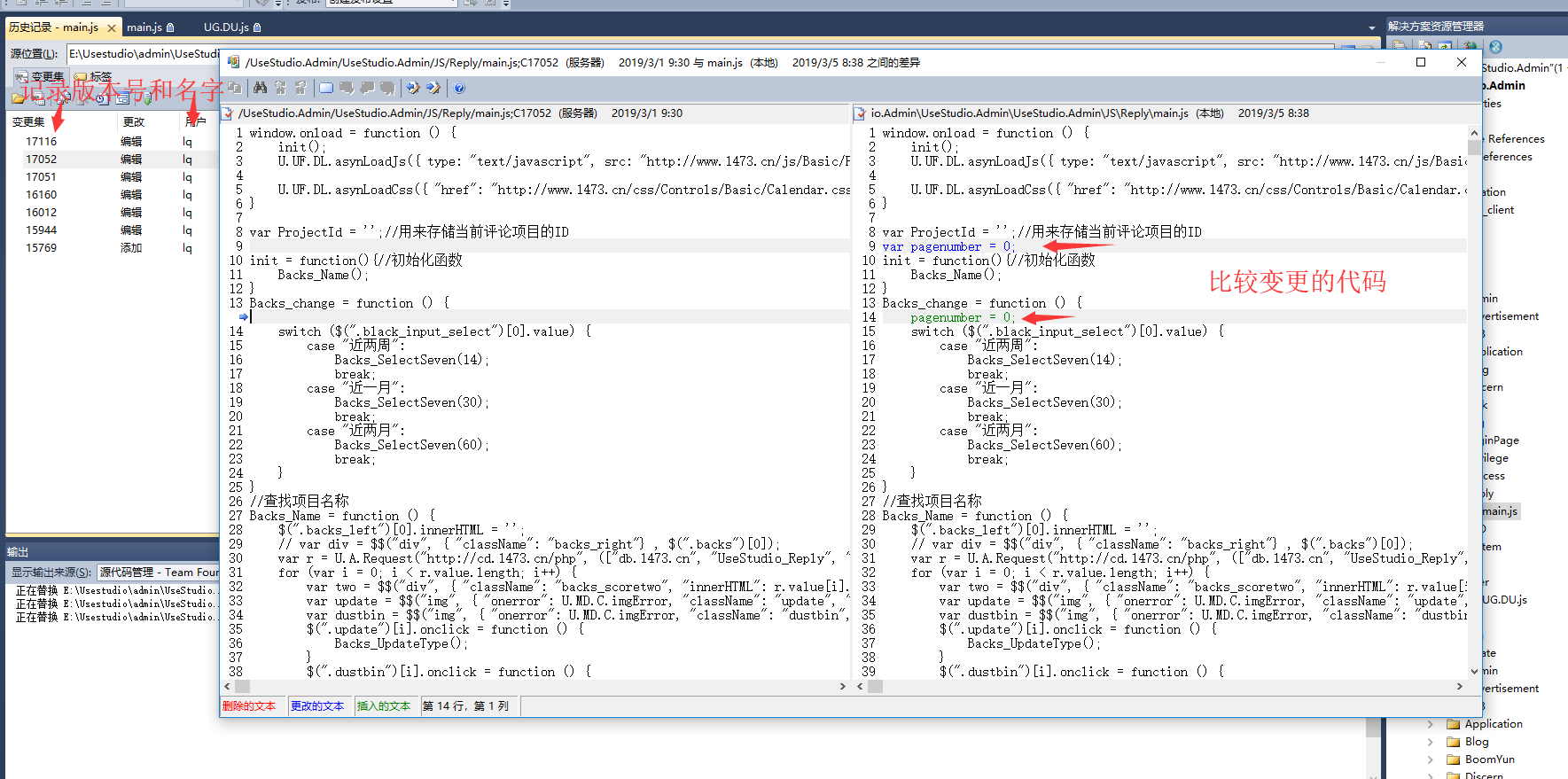
Task: Click left pane horizontal scrollbar right arrow
Action: point(842,687)
